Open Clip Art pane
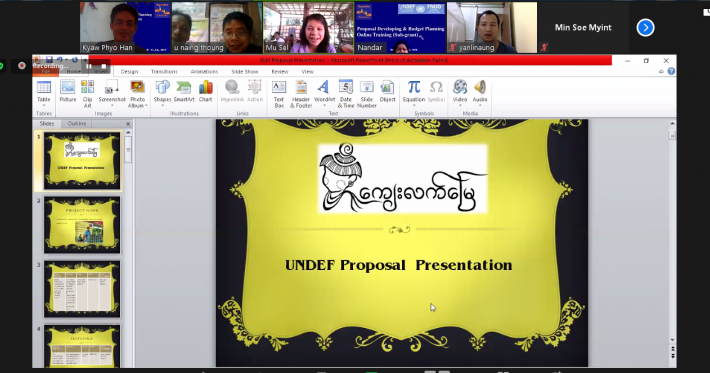Image resolution: width=710 pixels, height=373 pixels. point(87,94)
